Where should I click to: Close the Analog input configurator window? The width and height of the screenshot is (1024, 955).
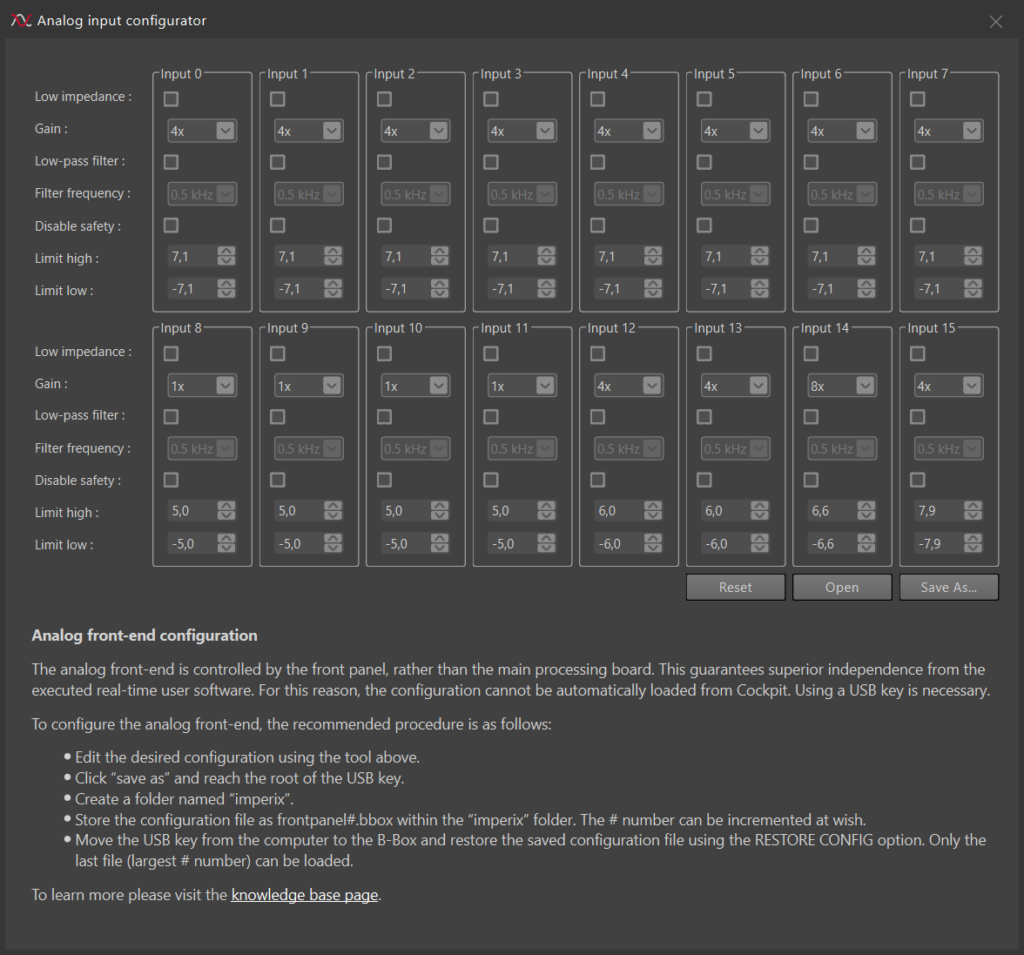click(995, 21)
